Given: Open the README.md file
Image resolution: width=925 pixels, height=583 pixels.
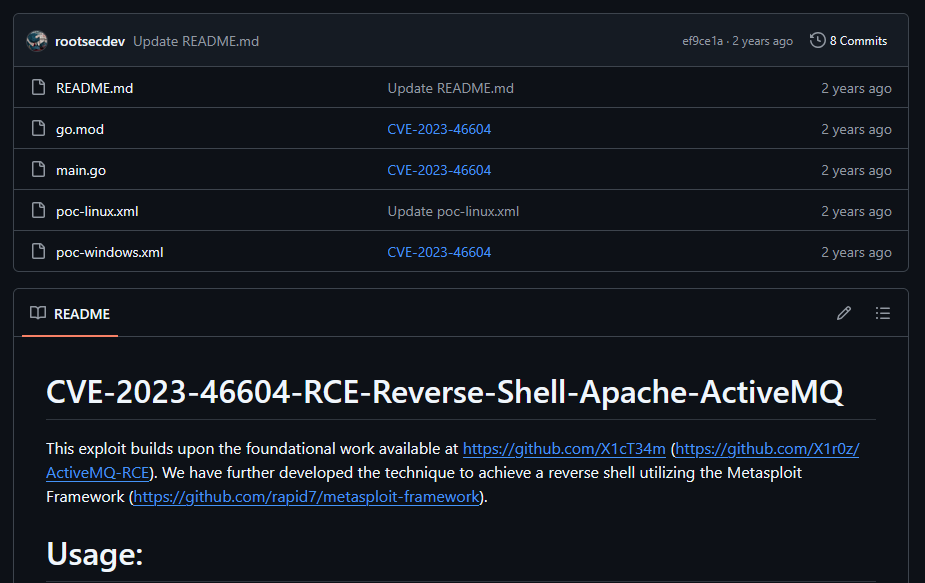Looking at the screenshot, I should click(94, 88).
